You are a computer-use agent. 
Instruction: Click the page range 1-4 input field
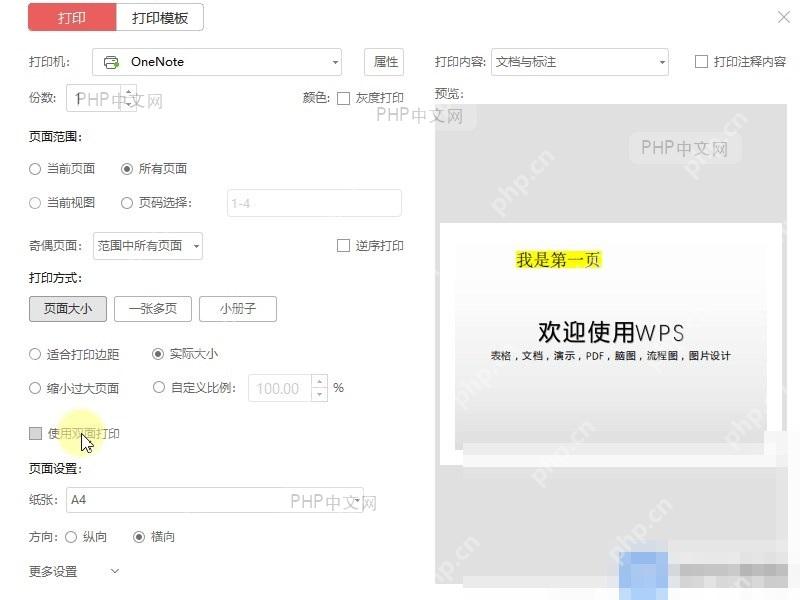pyautogui.click(x=314, y=203)
